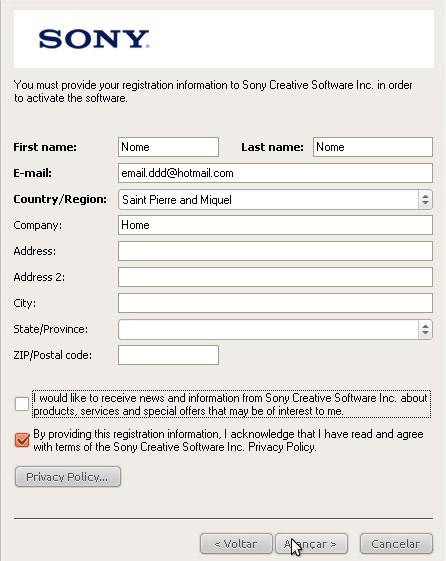Click the ZIP/Postal code field
Image resolution: width=446 pixels, height=561 pixels.
pos(168,355)
